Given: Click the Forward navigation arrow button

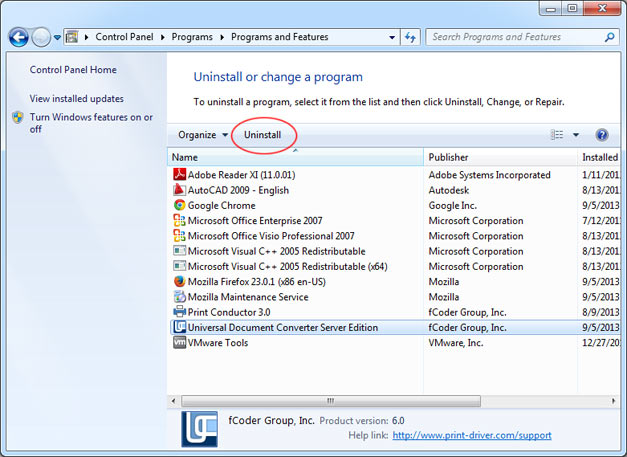Looking at the screenshot, I should (41, 38).
